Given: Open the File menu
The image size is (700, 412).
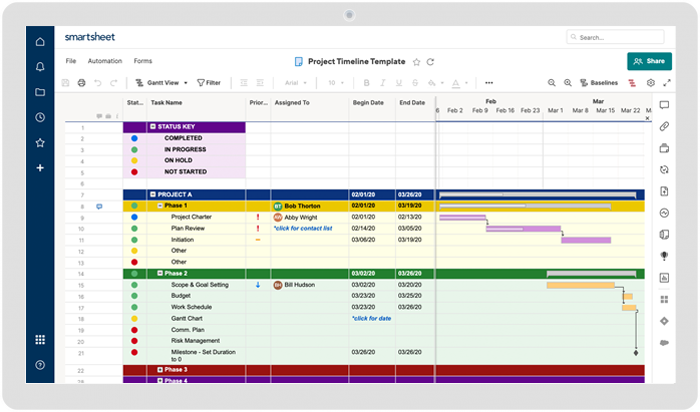Looking at the screenshot, I should [x=71, y=61].
